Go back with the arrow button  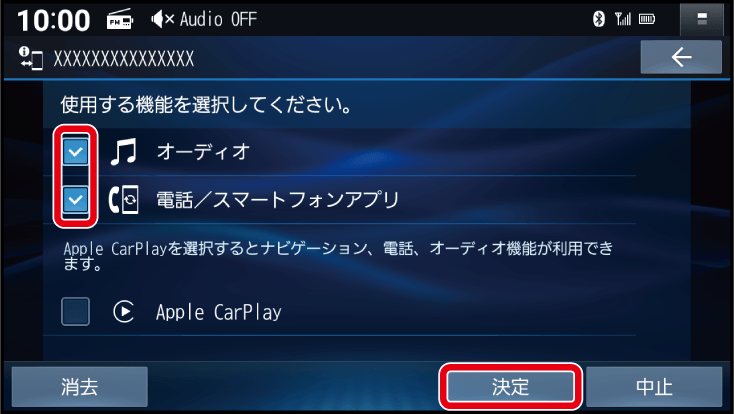tap(681, 57)
